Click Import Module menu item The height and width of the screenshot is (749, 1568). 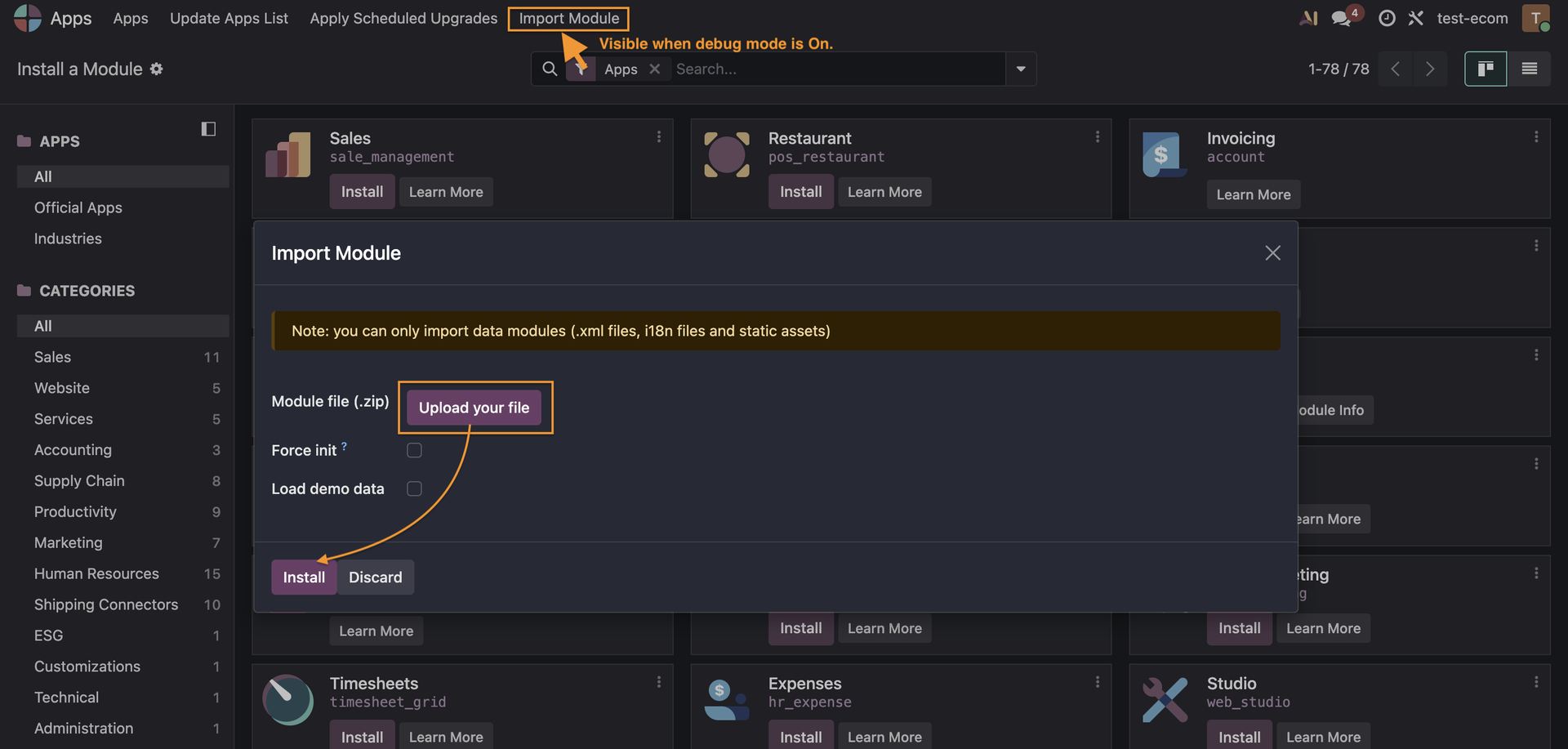(569, 18)
